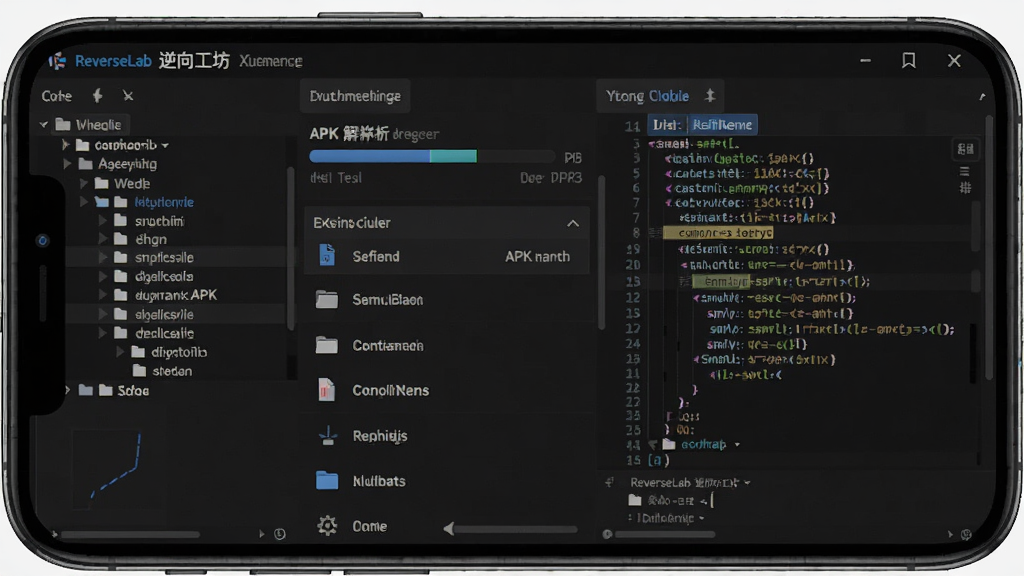
Task: Click the slider next to Oome
Action: tap(511, 529)
